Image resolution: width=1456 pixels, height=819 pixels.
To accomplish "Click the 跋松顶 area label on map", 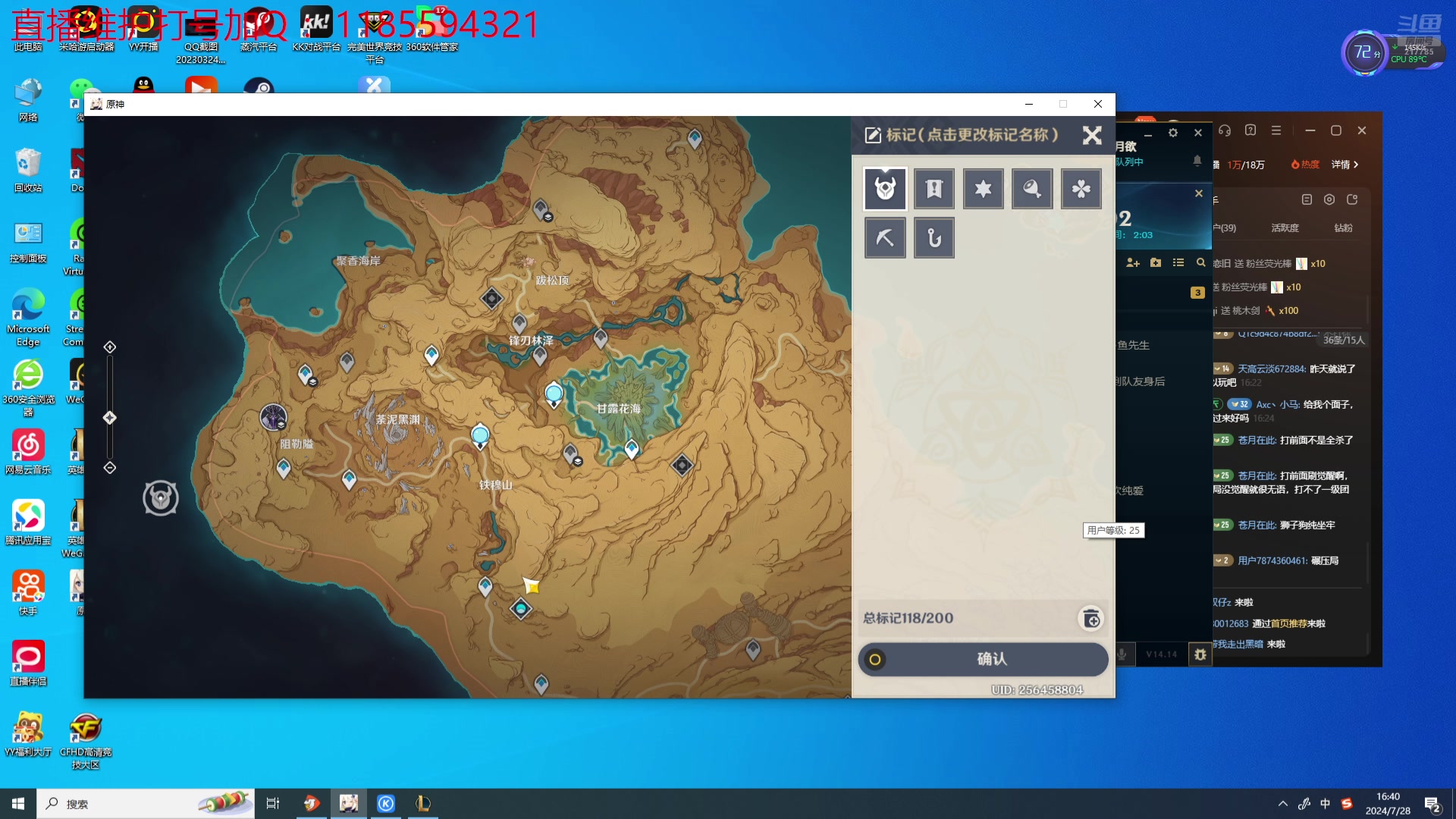I will click(552, 280).
